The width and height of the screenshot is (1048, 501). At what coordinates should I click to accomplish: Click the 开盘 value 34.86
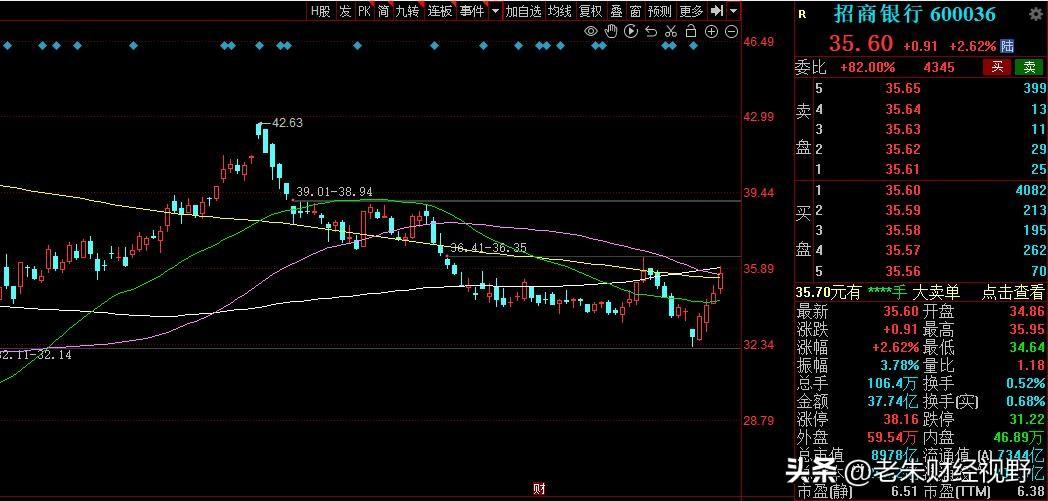coord(1029,311)
